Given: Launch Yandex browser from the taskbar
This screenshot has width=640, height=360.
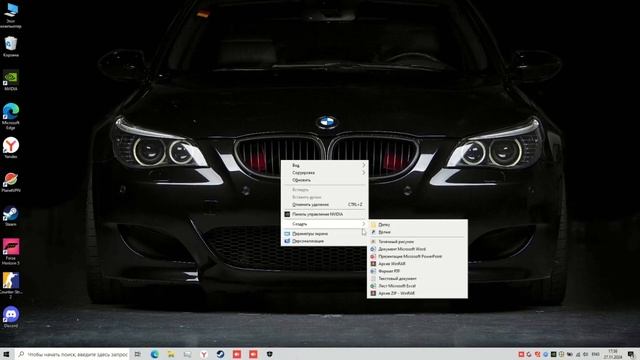Looking at the screenshot, I should coord(204,354).
